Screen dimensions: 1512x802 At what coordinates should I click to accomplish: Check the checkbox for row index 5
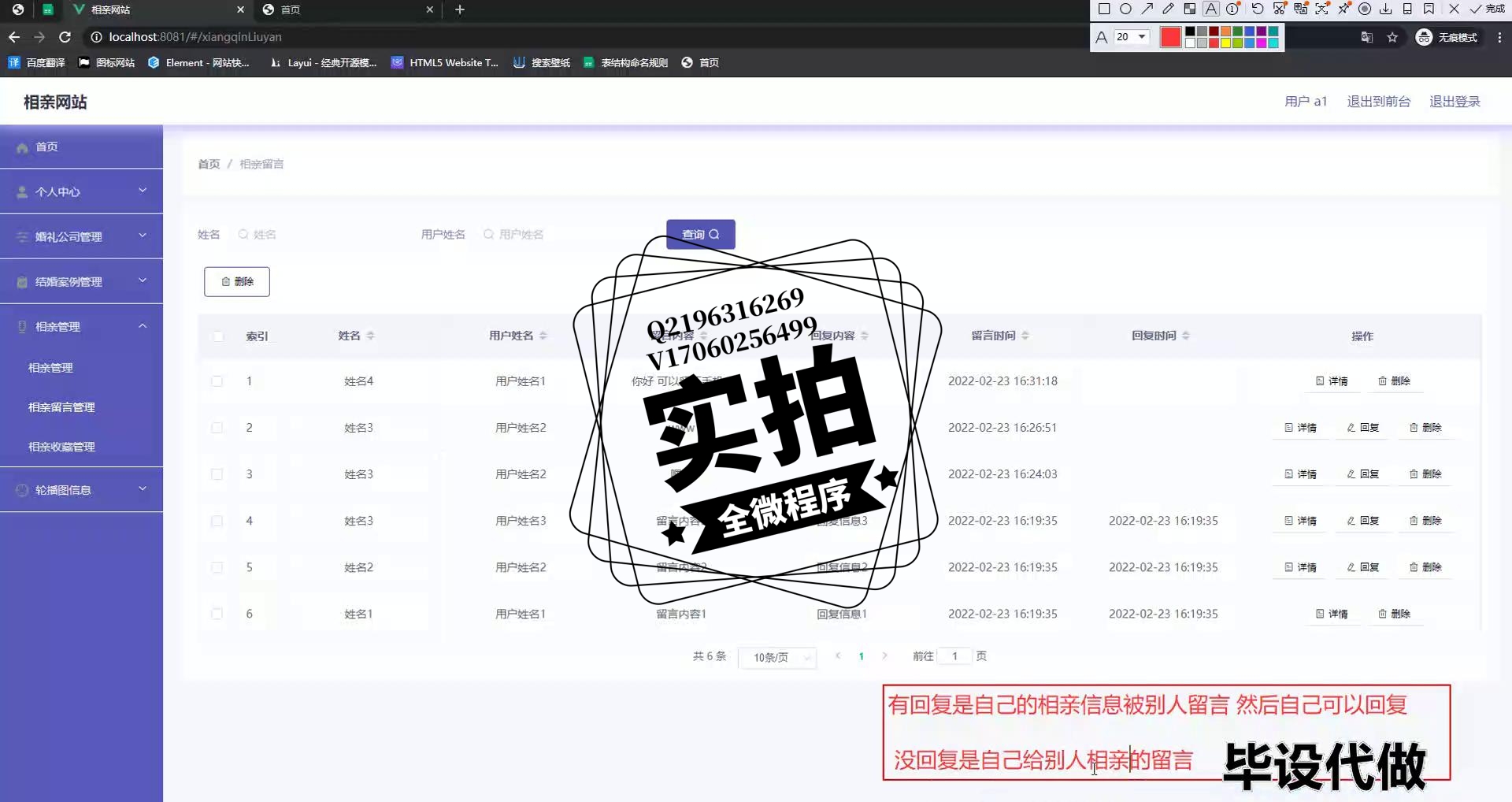pyautogui.click(x=217, y=567)
